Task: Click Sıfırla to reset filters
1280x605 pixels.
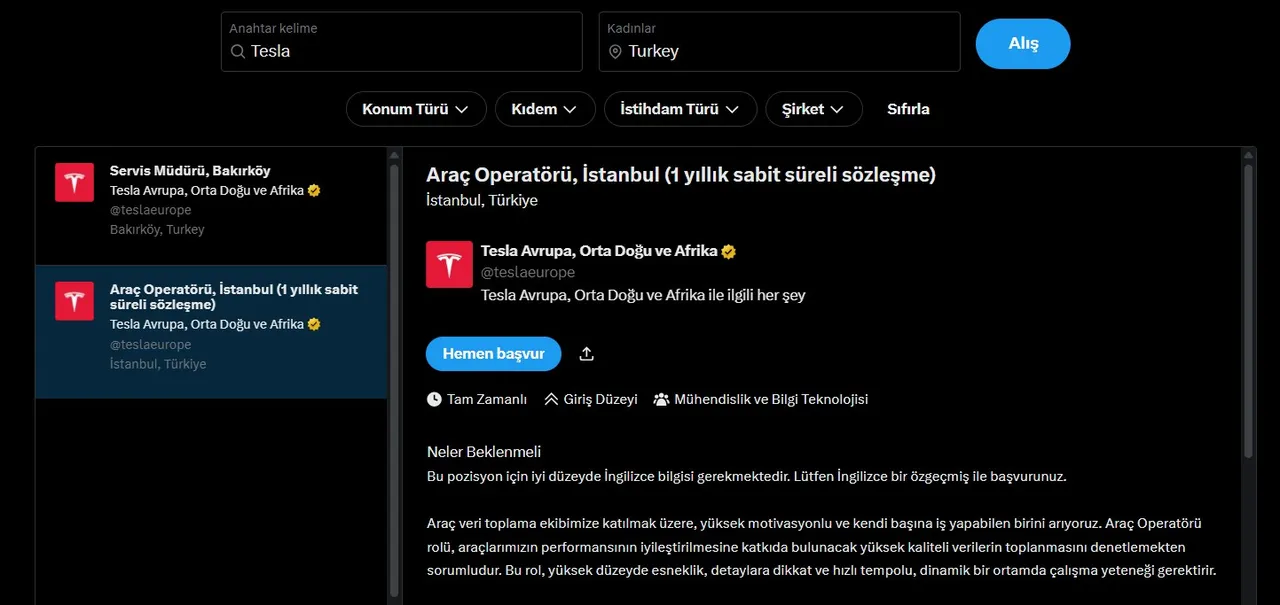Action: click(x=908, y=109)
